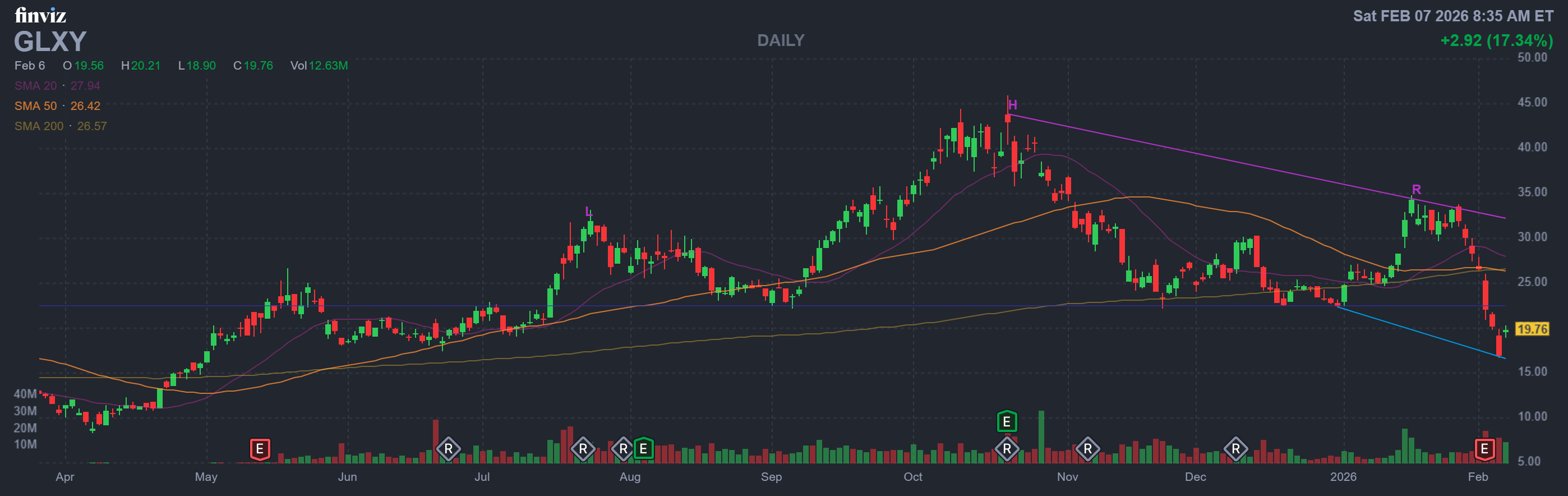The image size is (1568, 496).
Task: Click the DAILY timeframe label
Action: click(780, 40)
